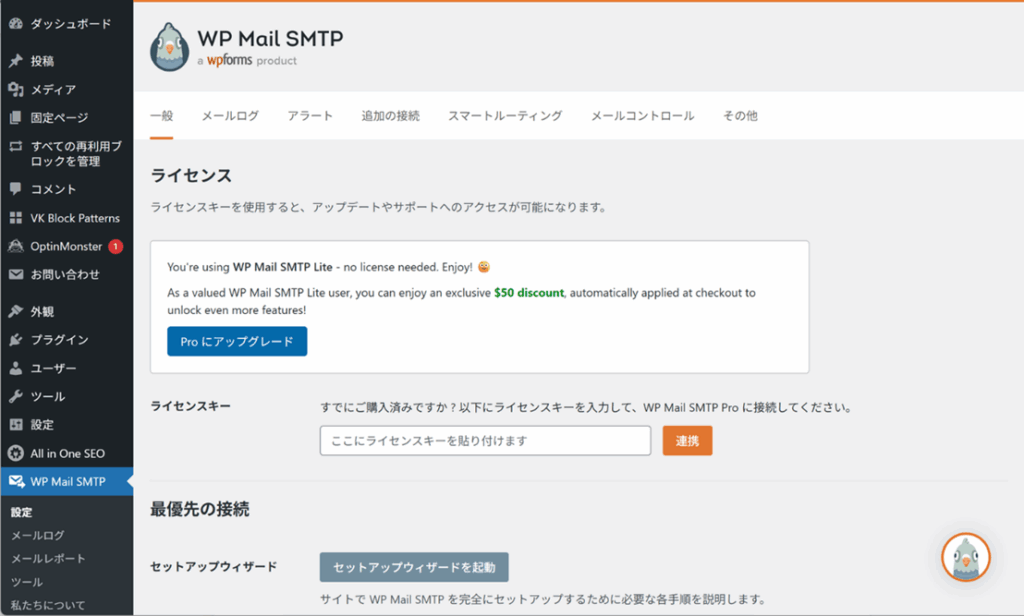Go to メディア in the sidebar

pos(53,89)
